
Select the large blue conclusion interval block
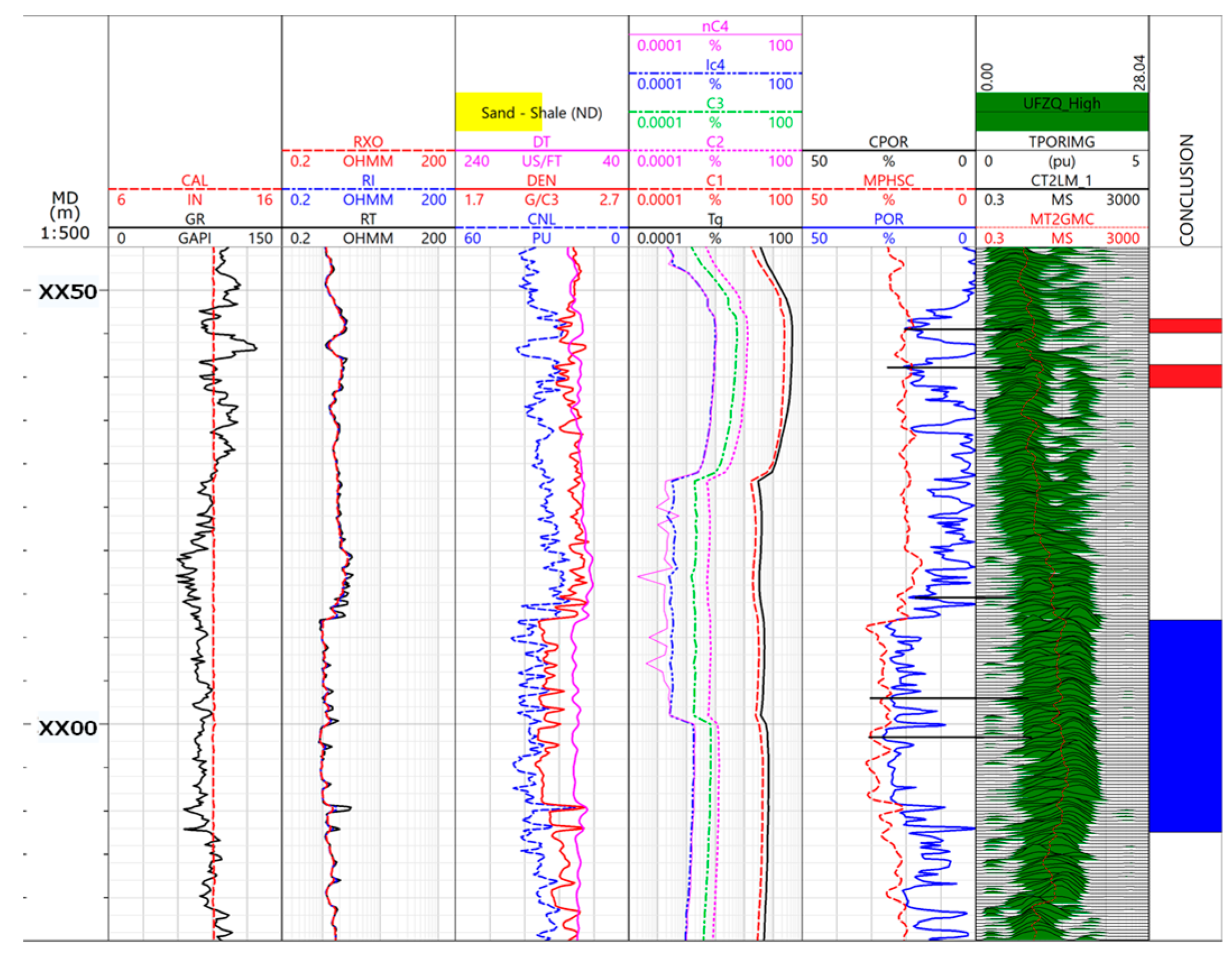coord(1185,726)
